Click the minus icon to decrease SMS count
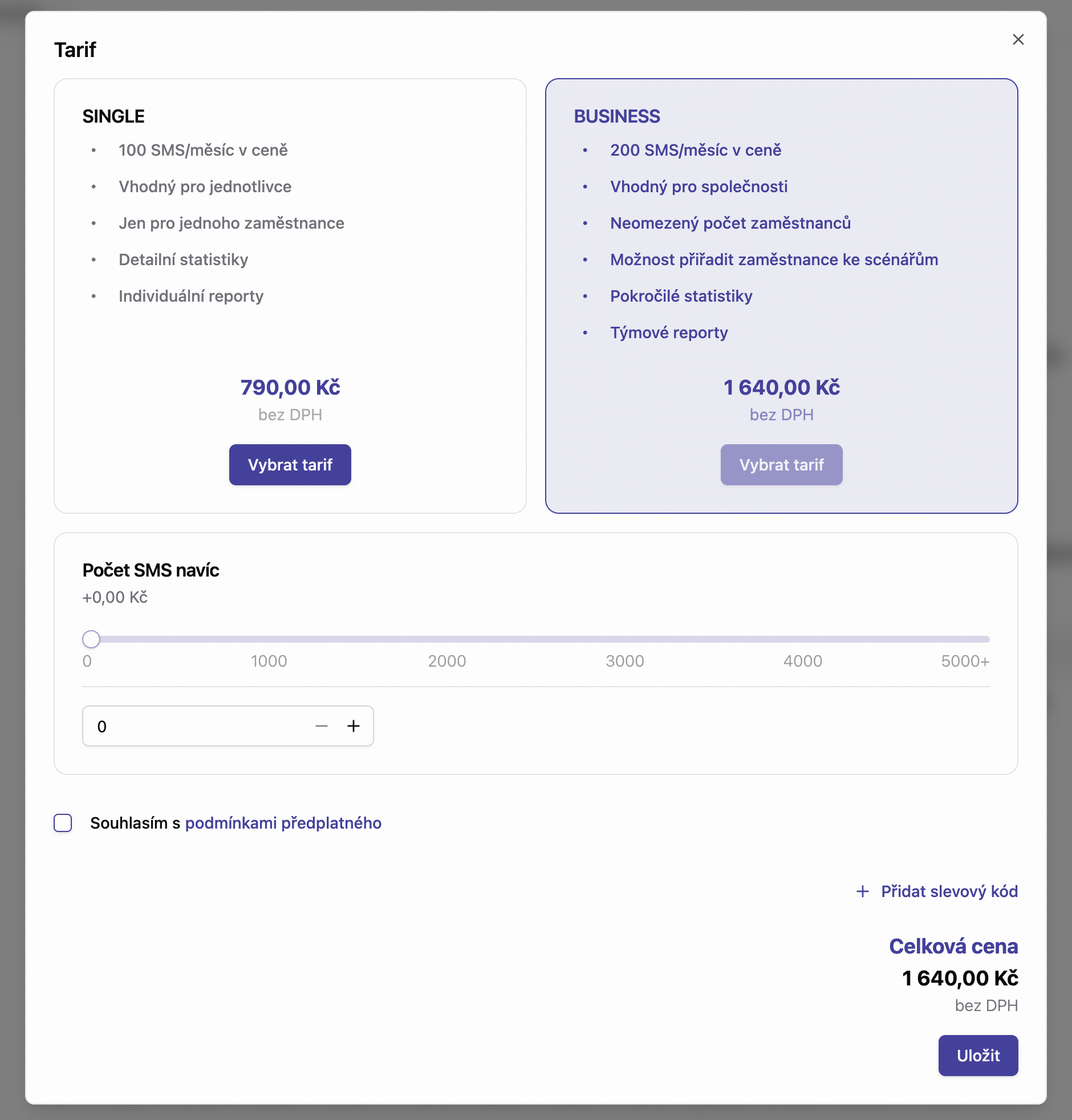 click(322, 726)
